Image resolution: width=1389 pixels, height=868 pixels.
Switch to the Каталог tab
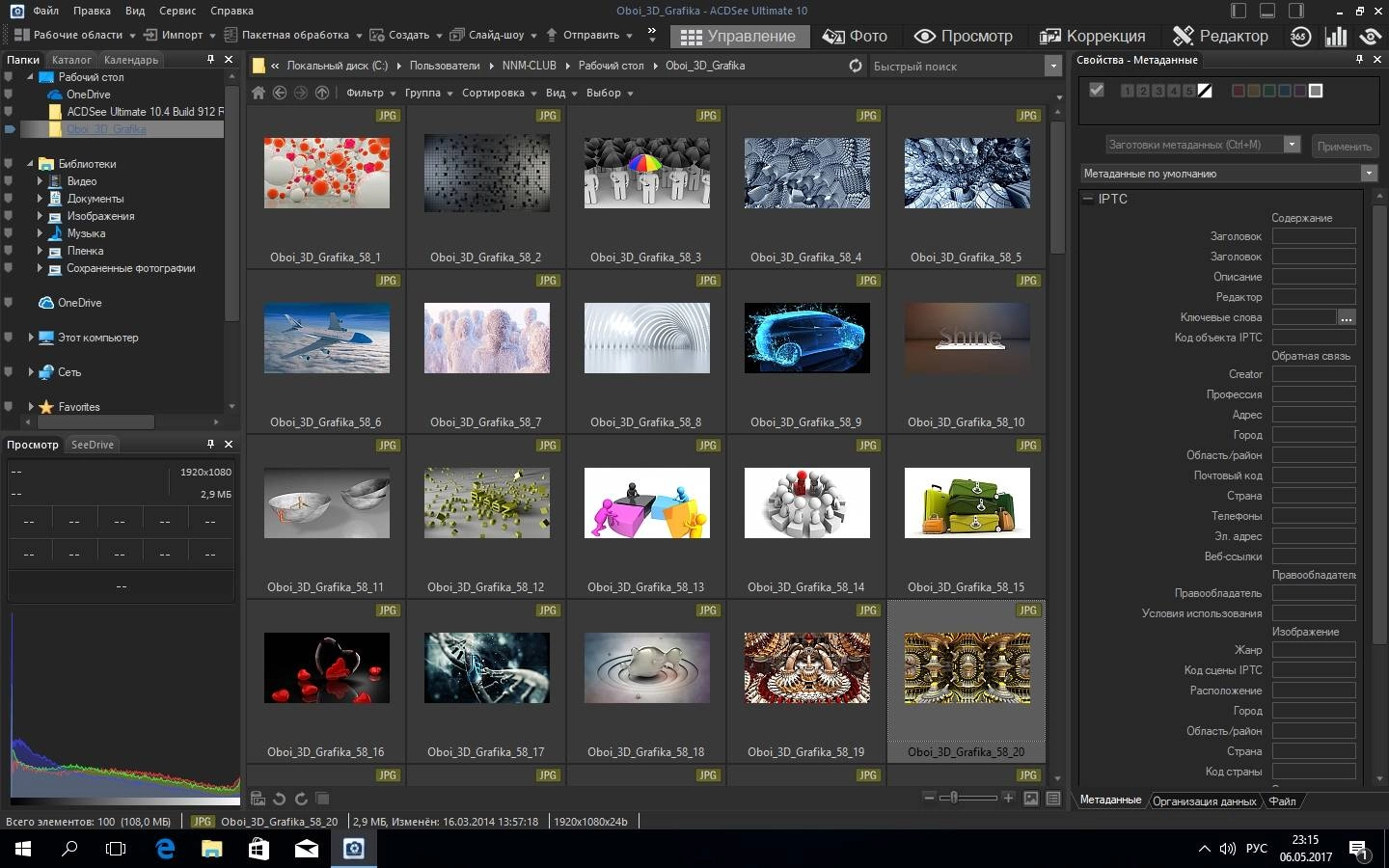(x=71, y=60)
